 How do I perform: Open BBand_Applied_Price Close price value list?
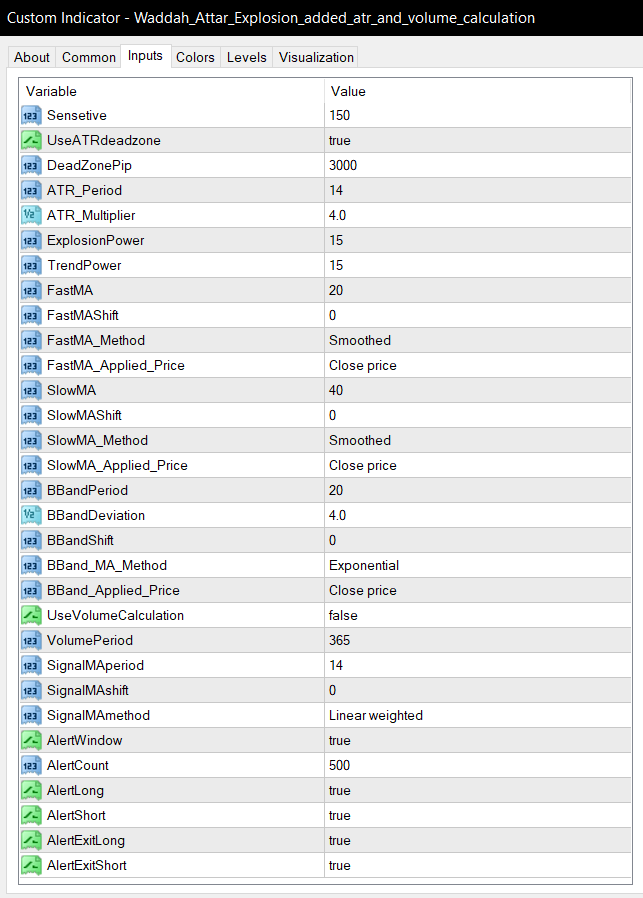coord(478,590)
